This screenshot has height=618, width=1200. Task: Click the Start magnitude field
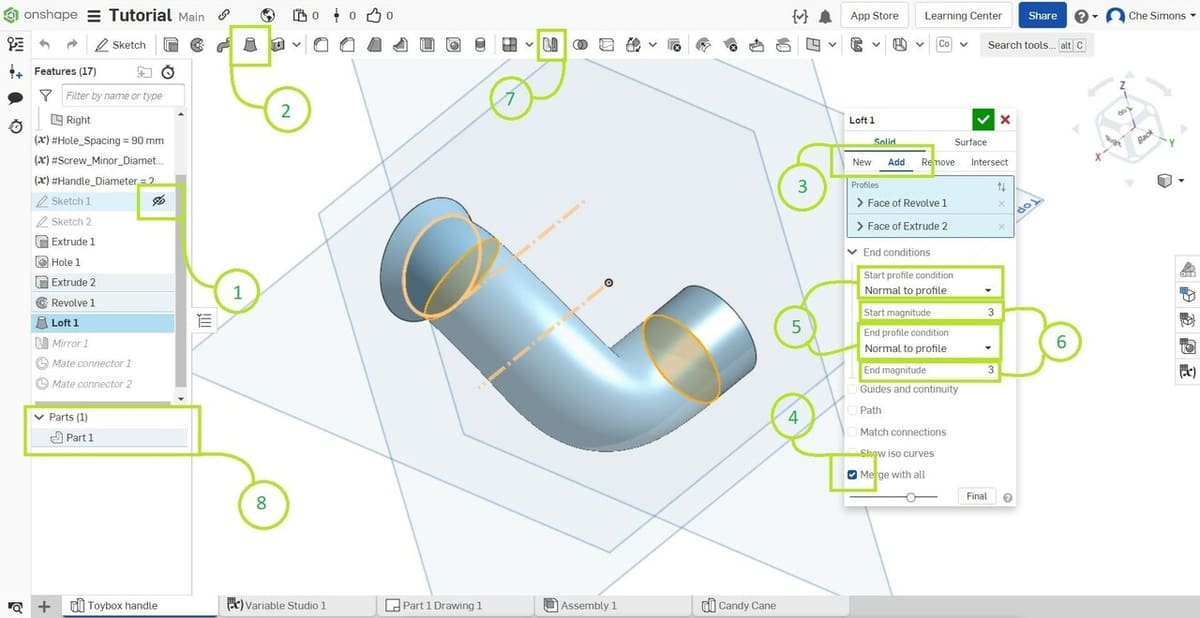[x=929, y=313]
